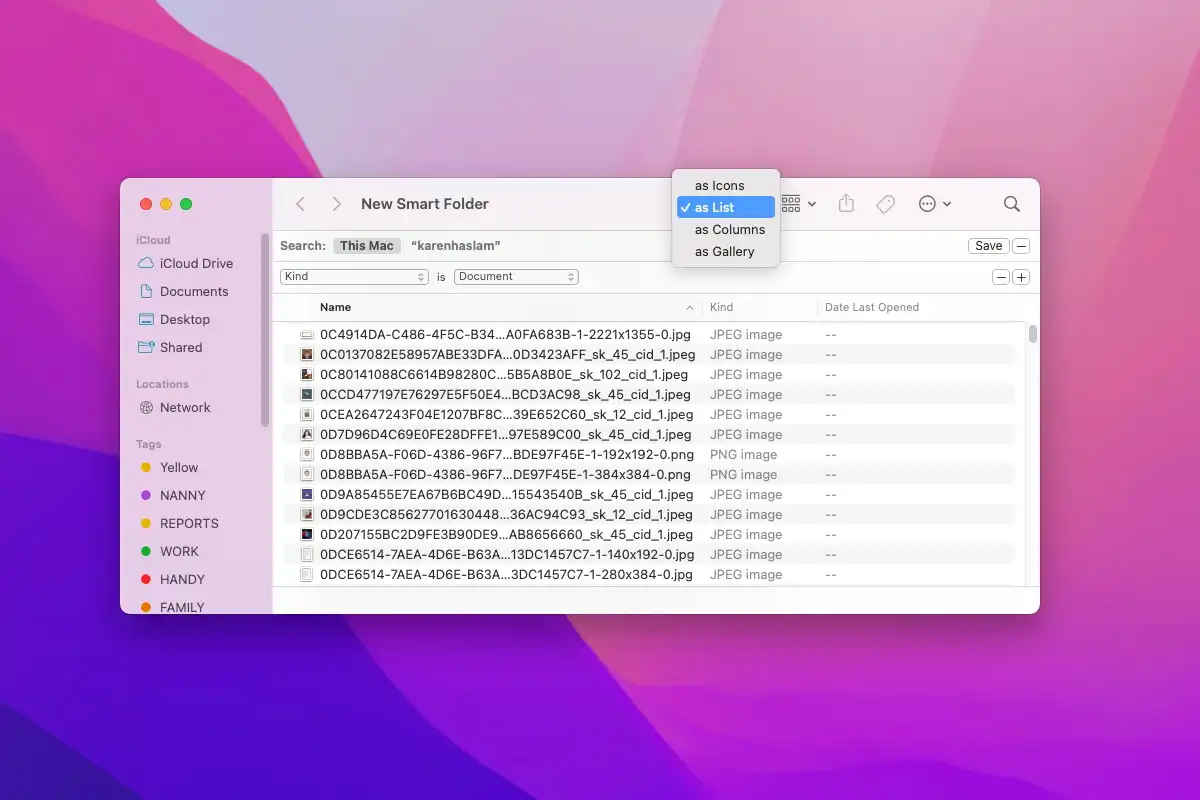Open the Kind criteria dropdown

[354, 276]
